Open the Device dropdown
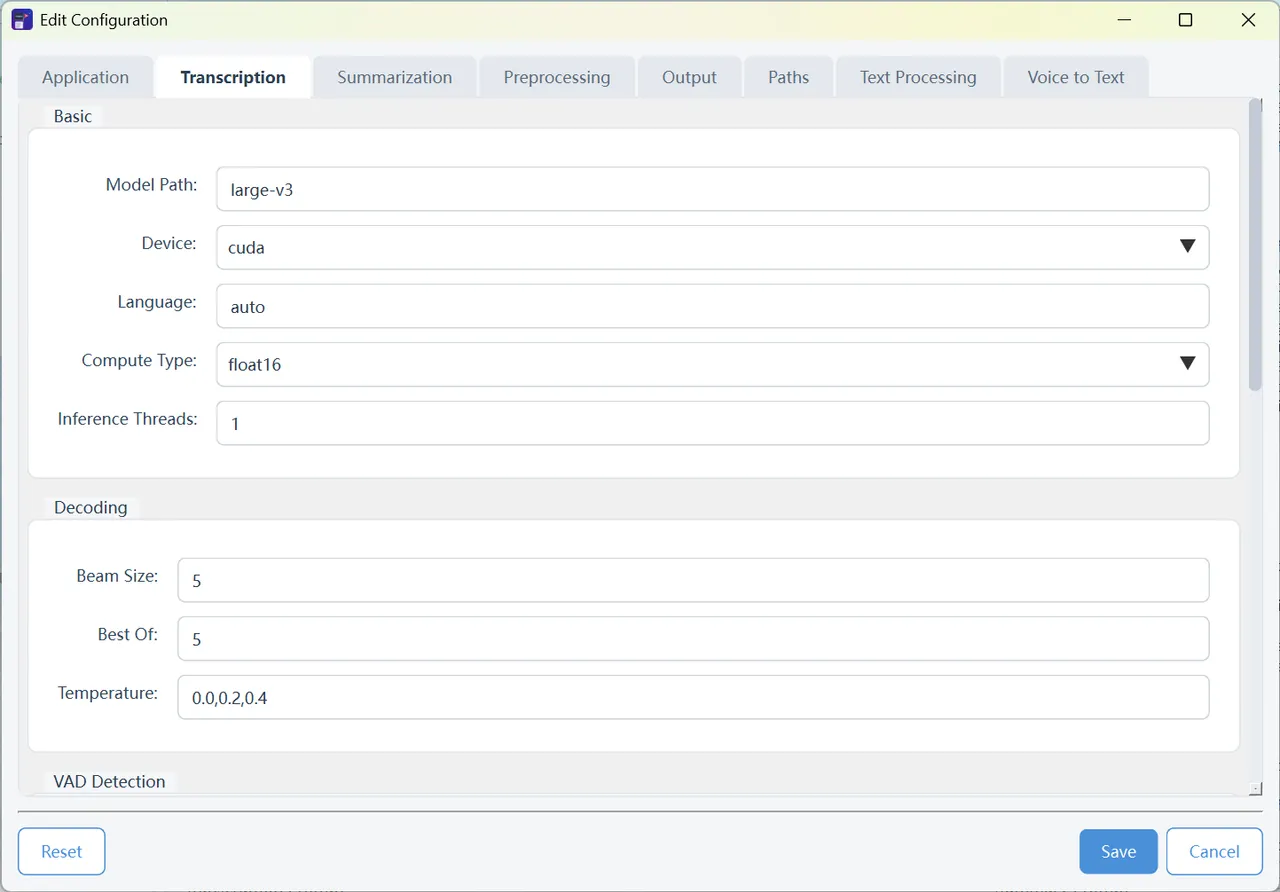Viewport: 1280px width, 892px height. [x=713, y=247]
